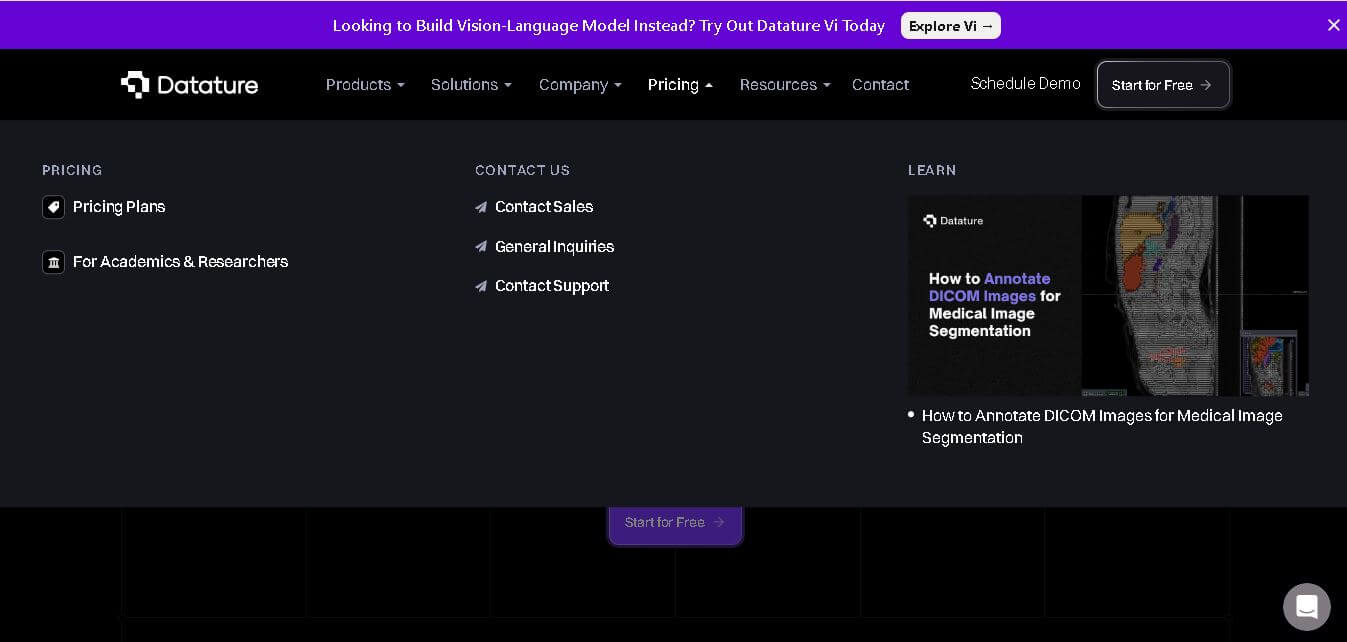
Task: Open the DICOM annotation article thumbnail
Action: pyautogui.click(x=1108, y=295)
